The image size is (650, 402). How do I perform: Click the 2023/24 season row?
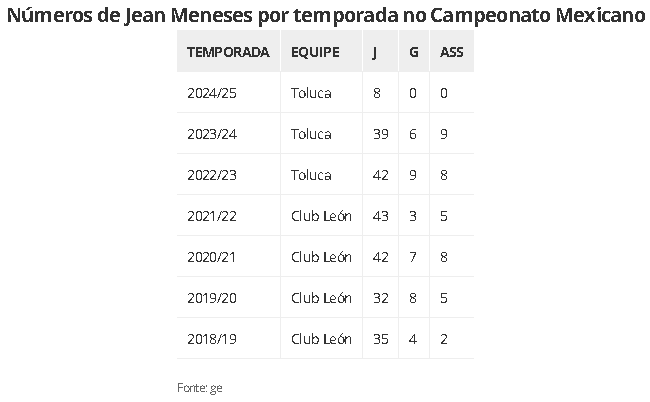tap(325, 134)
